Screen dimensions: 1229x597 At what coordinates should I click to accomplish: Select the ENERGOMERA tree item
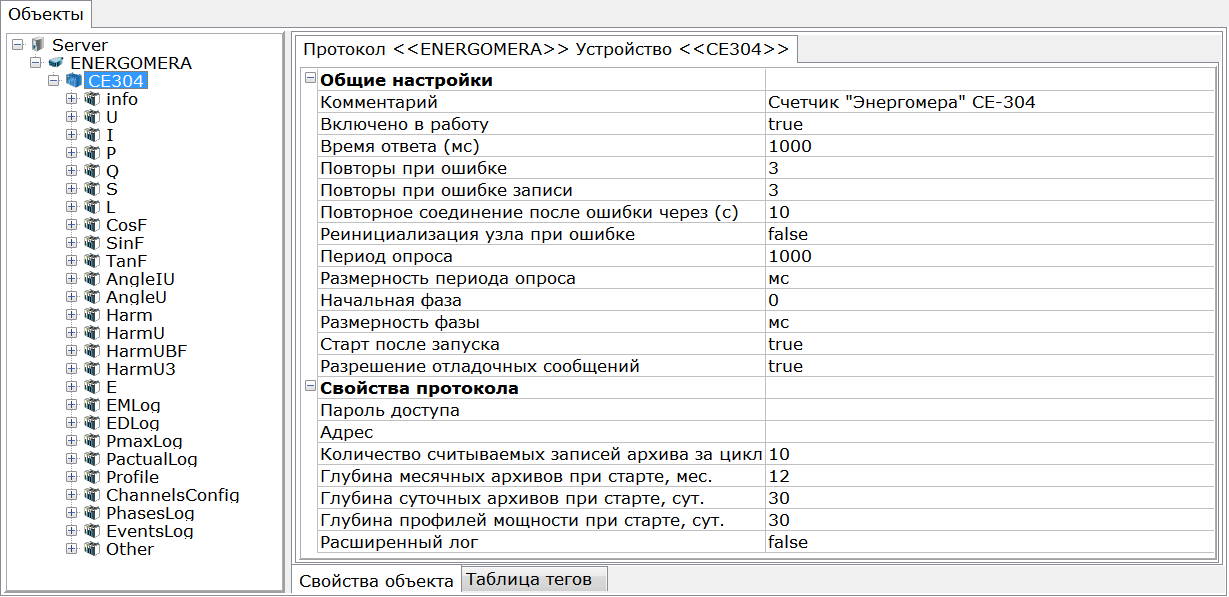click(131, 63)
